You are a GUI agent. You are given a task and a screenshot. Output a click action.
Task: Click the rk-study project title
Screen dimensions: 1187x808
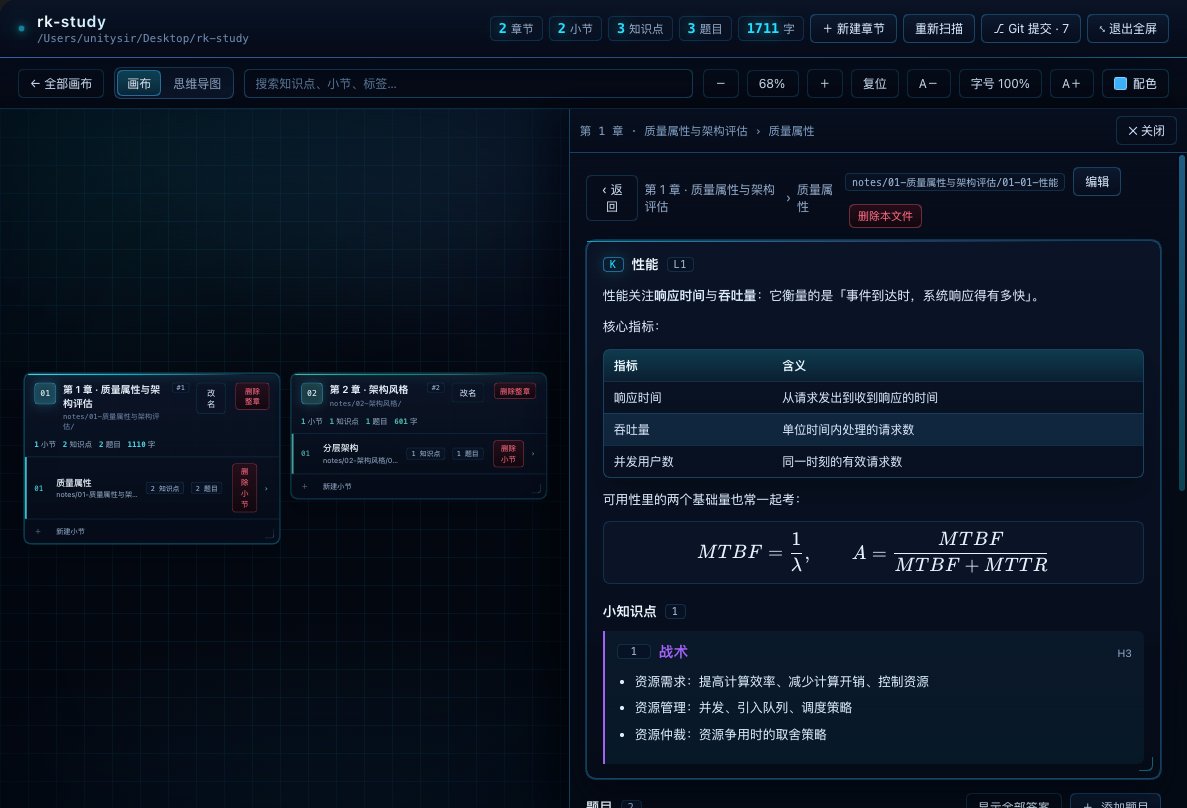71,22
